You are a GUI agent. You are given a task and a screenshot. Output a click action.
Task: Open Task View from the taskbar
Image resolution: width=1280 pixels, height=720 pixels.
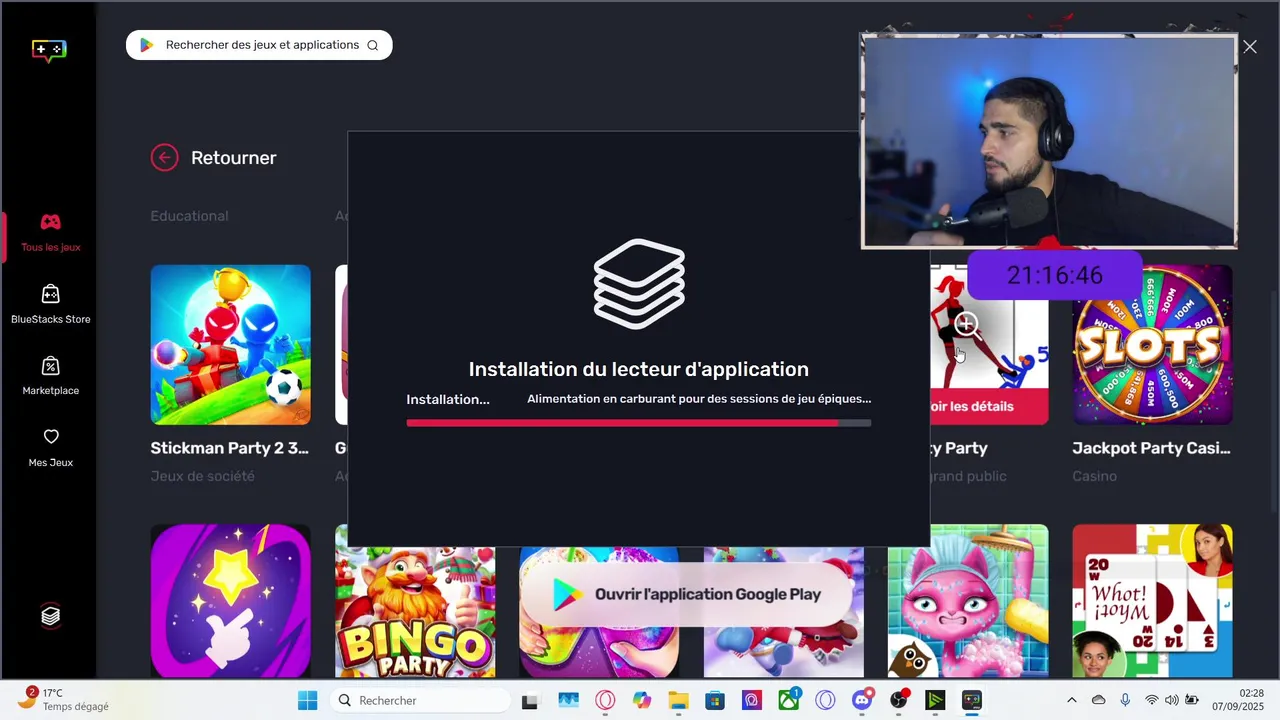(x=530, y=701)
